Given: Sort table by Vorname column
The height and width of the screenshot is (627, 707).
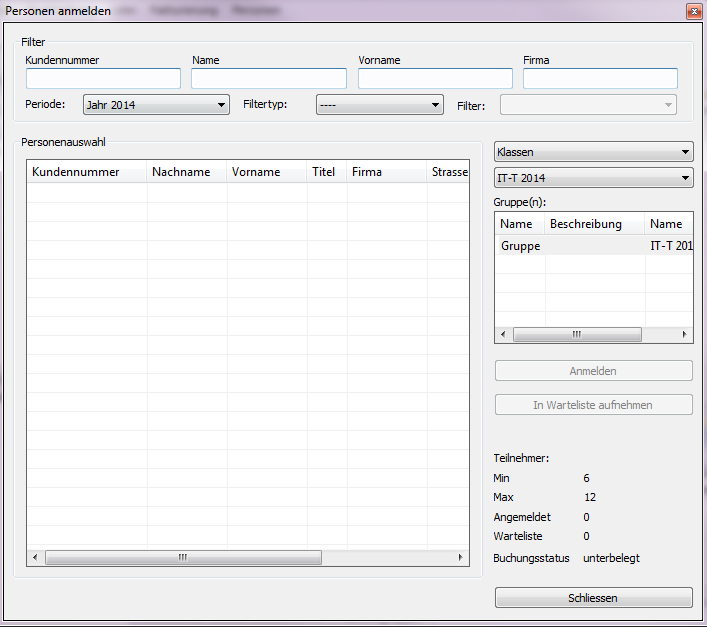Looking at the screenshot, I should [266, 172].
